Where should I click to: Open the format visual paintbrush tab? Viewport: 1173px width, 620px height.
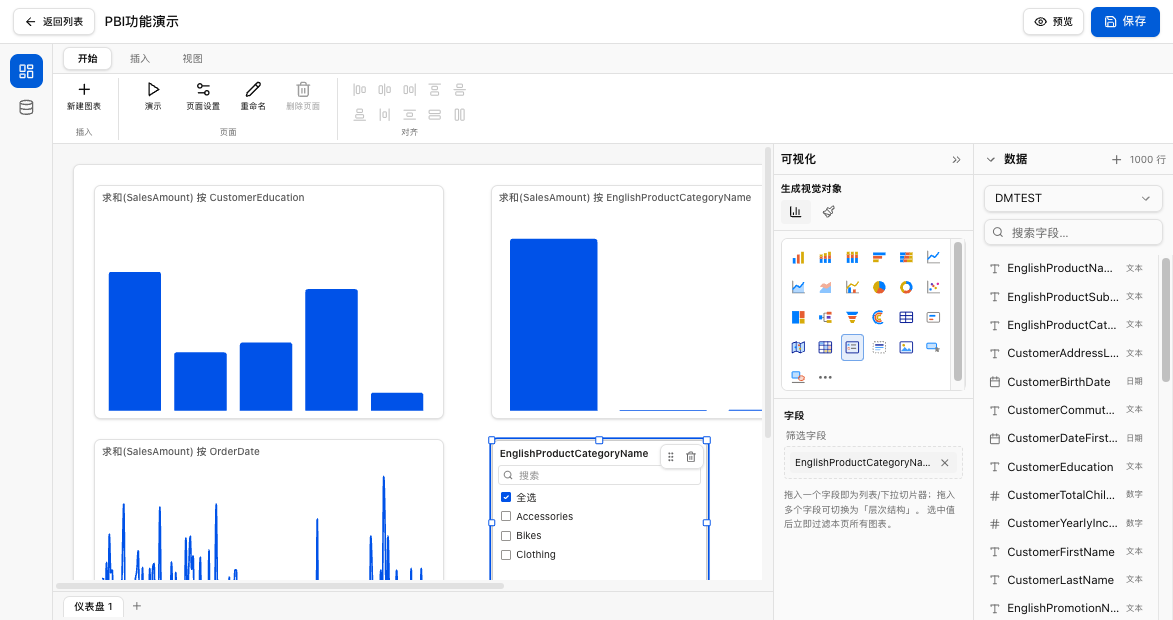coord(828,212)
